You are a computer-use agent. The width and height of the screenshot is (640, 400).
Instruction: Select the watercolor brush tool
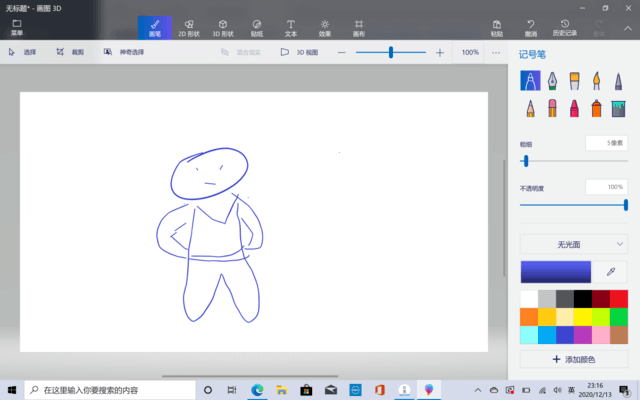pos(596,80)
